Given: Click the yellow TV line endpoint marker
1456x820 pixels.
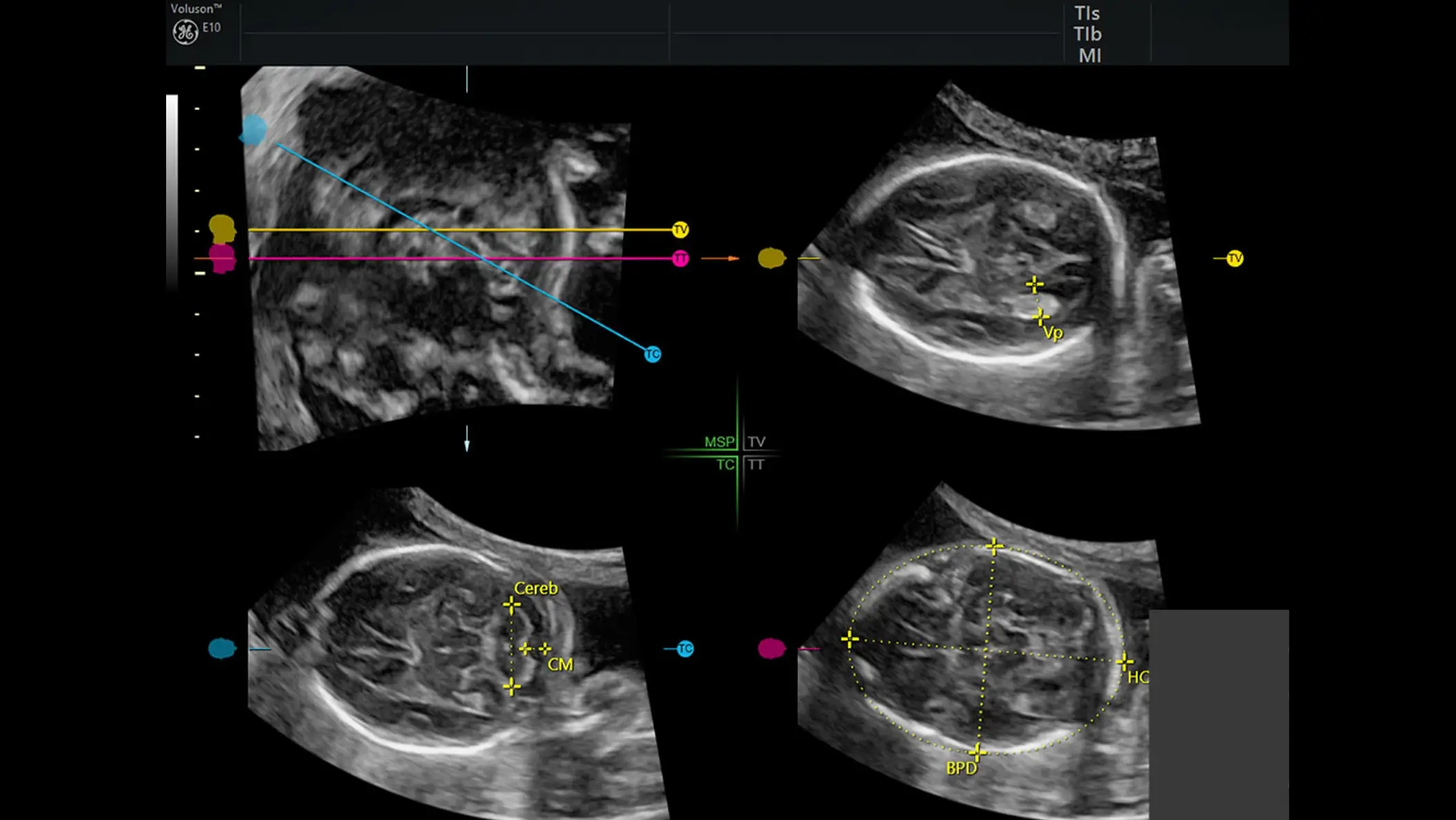Looking at the screenshot, I should [x=680, y=229].
